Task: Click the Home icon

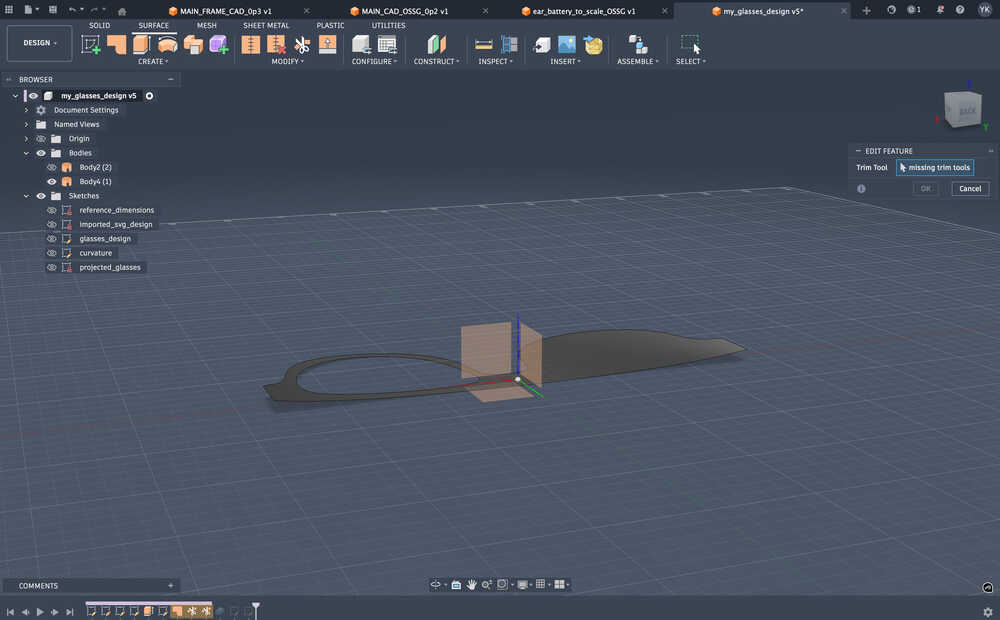Action: 122,11
